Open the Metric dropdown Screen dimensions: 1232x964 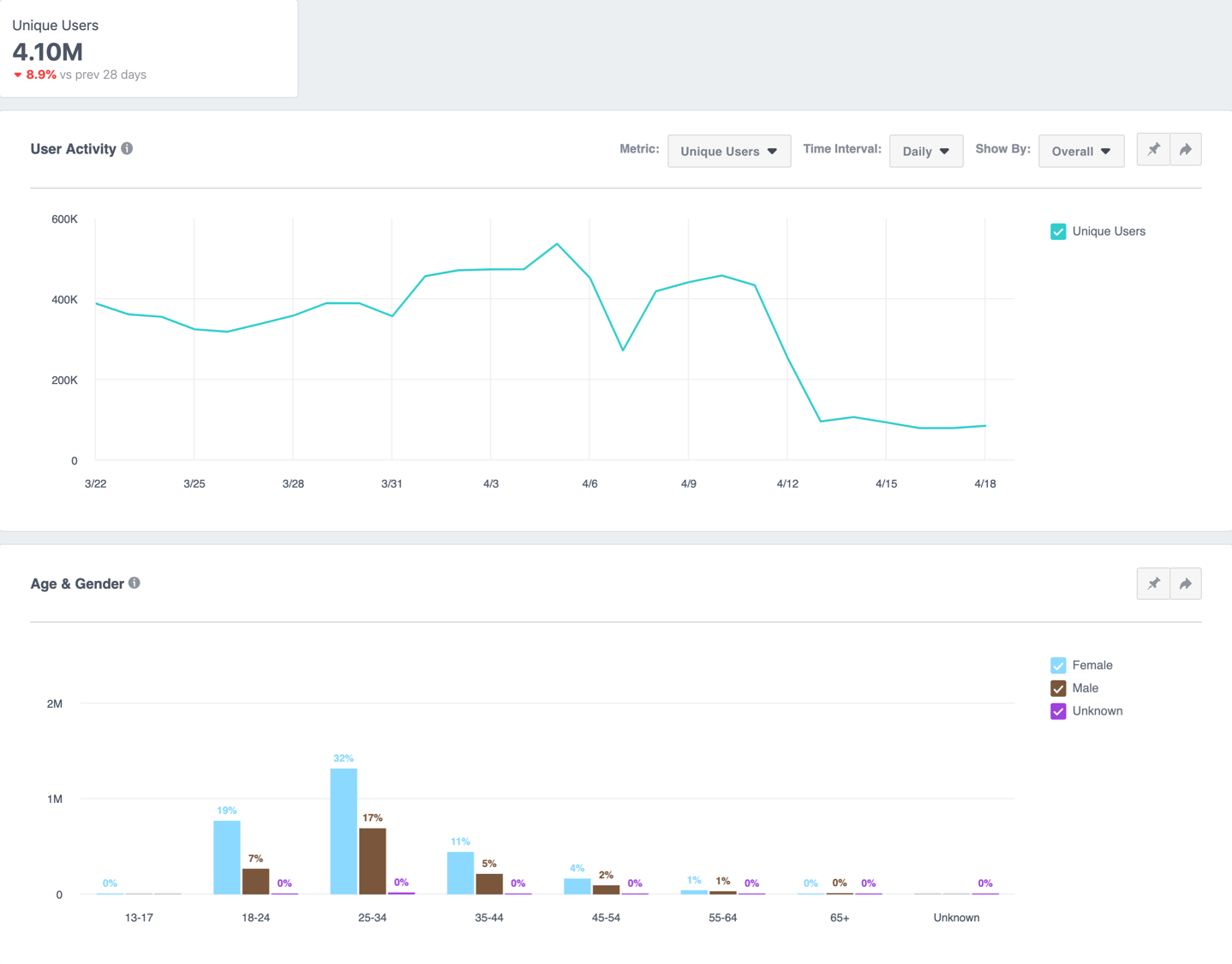click(x=729, y=151)
